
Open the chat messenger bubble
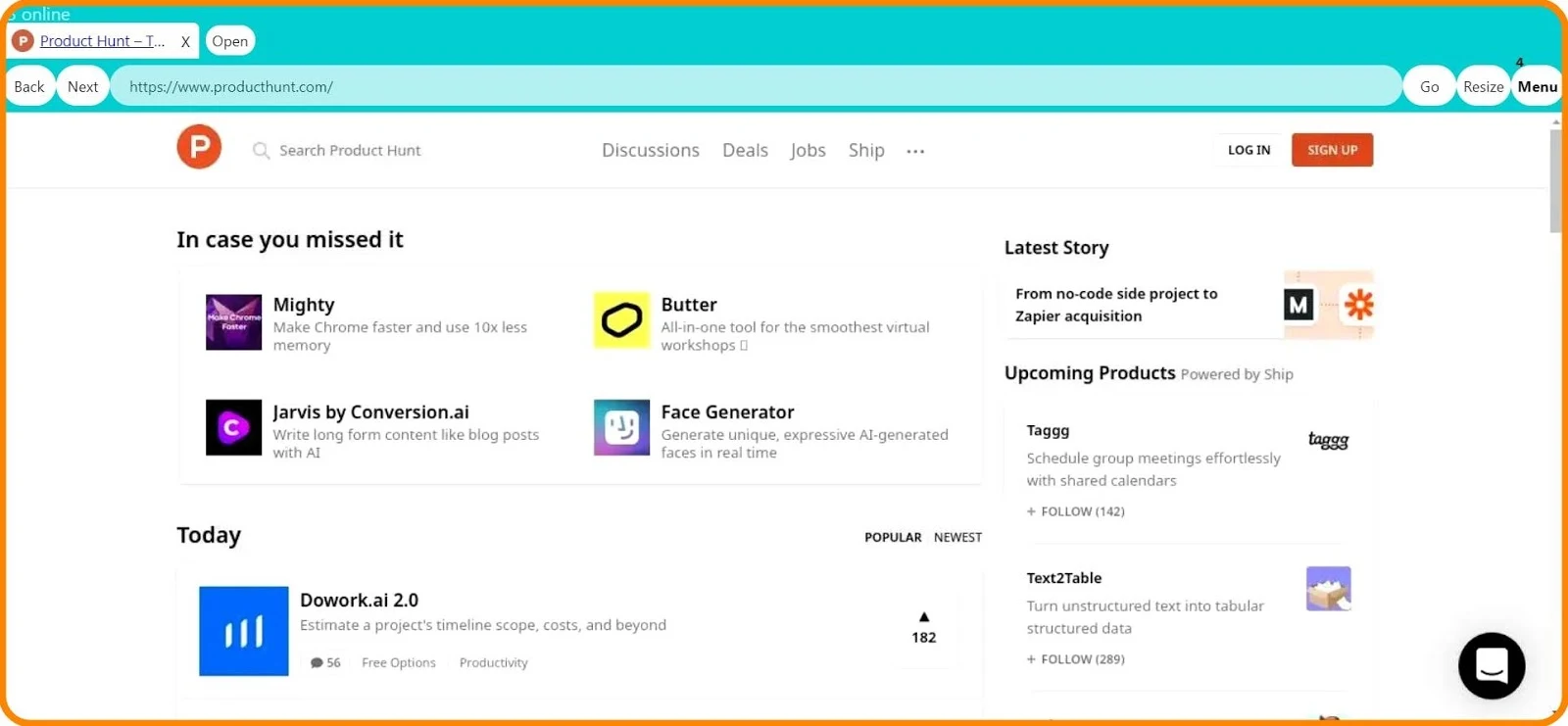point(1491,665)
